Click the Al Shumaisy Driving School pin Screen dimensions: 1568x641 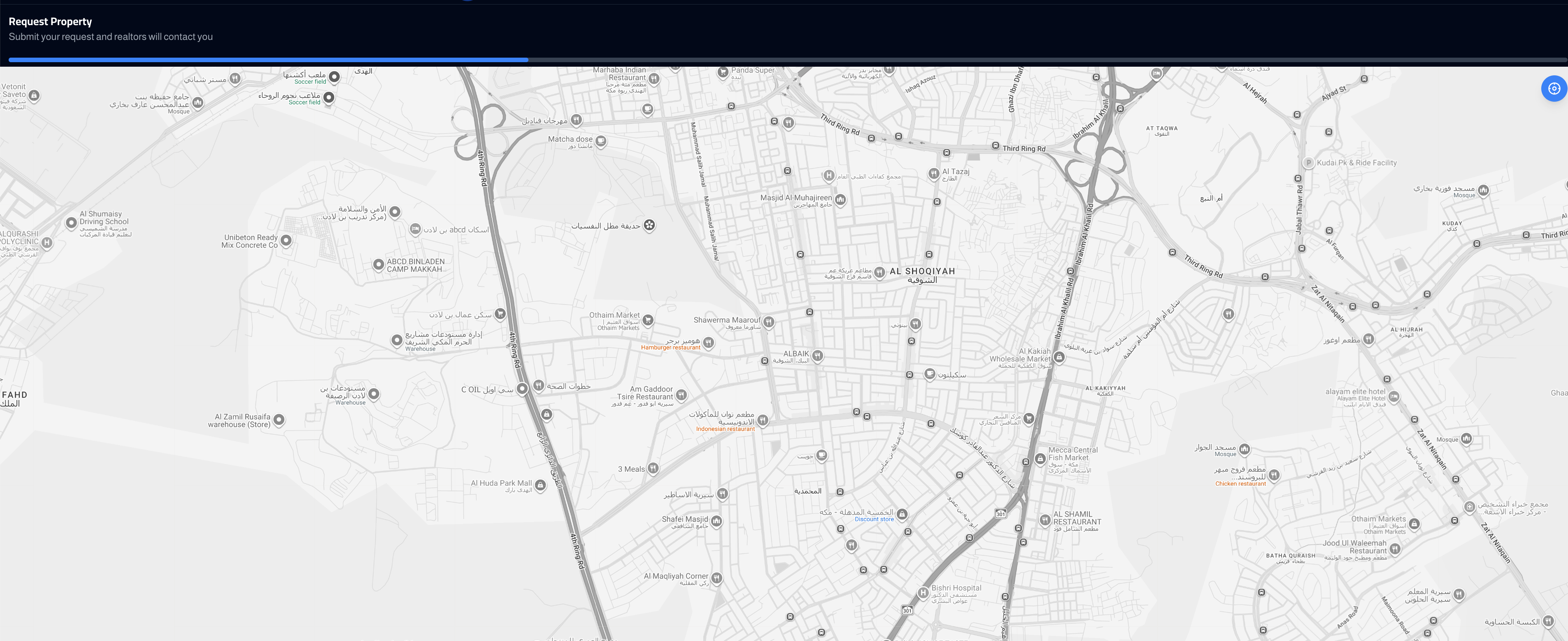pos(71,222)
